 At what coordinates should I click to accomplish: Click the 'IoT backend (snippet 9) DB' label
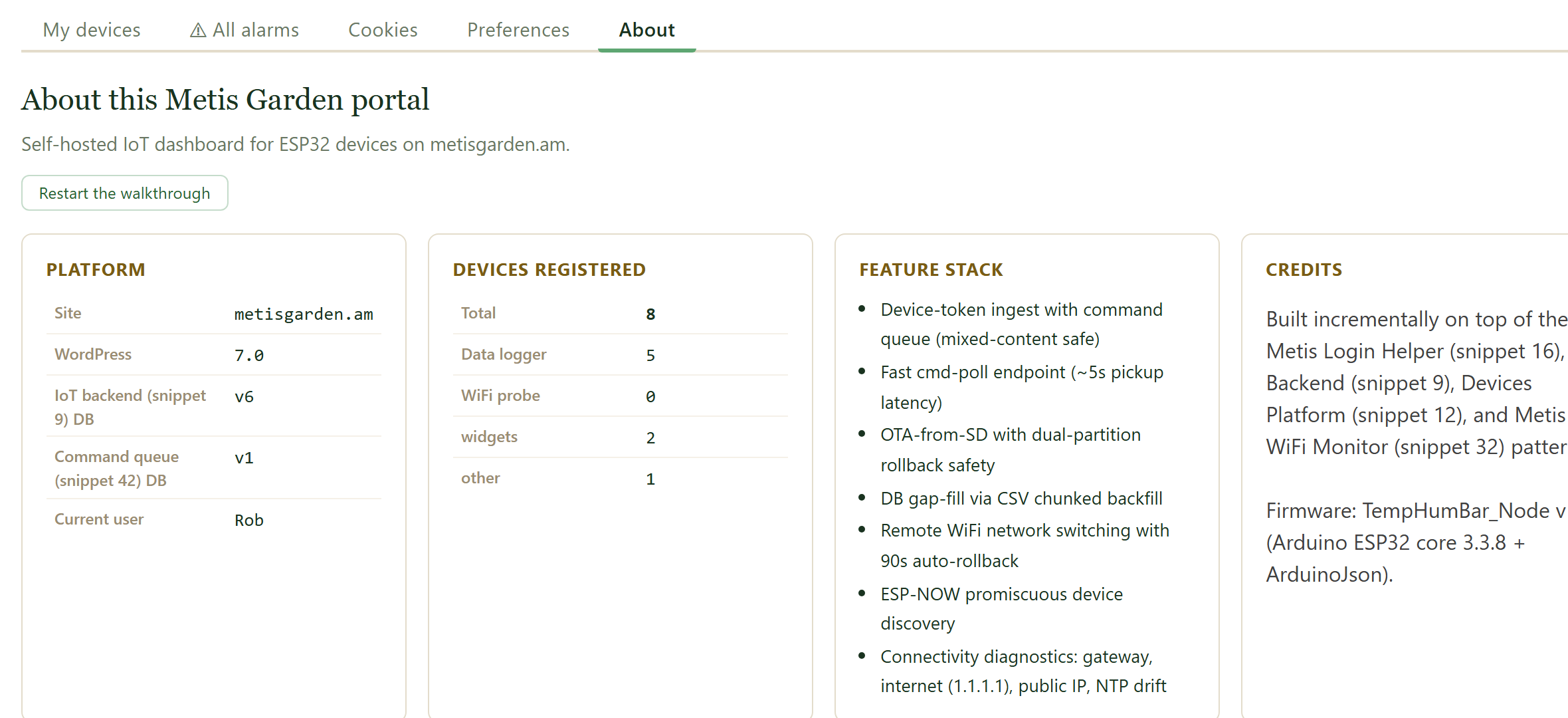pyautogui.click(x=130, y=407)
